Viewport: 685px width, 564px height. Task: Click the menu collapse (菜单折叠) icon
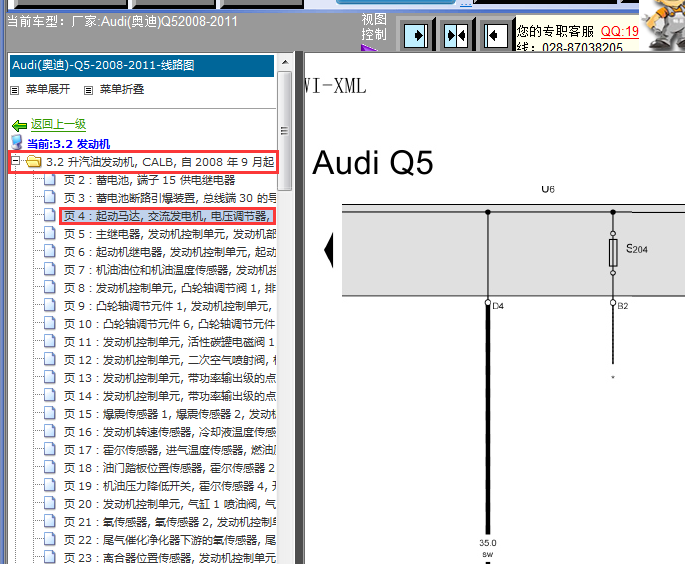pyautogui.click(x=88, y=90)
